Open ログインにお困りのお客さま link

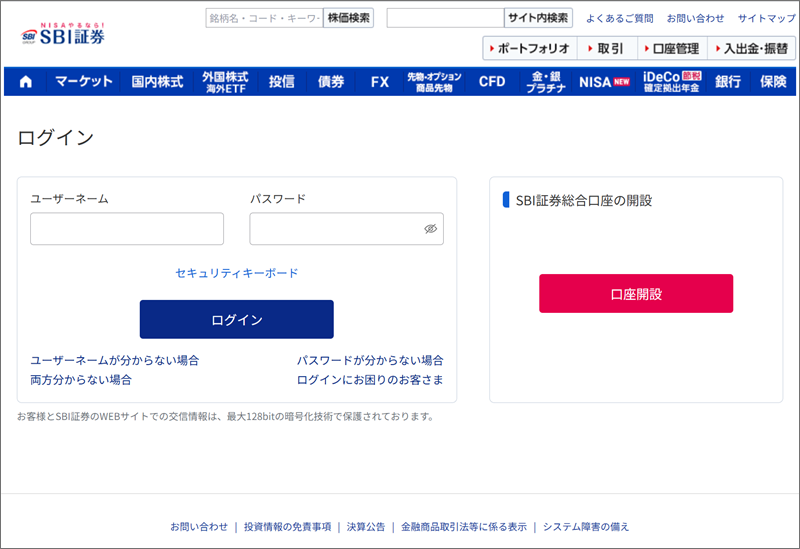click(x=370, y=380)
